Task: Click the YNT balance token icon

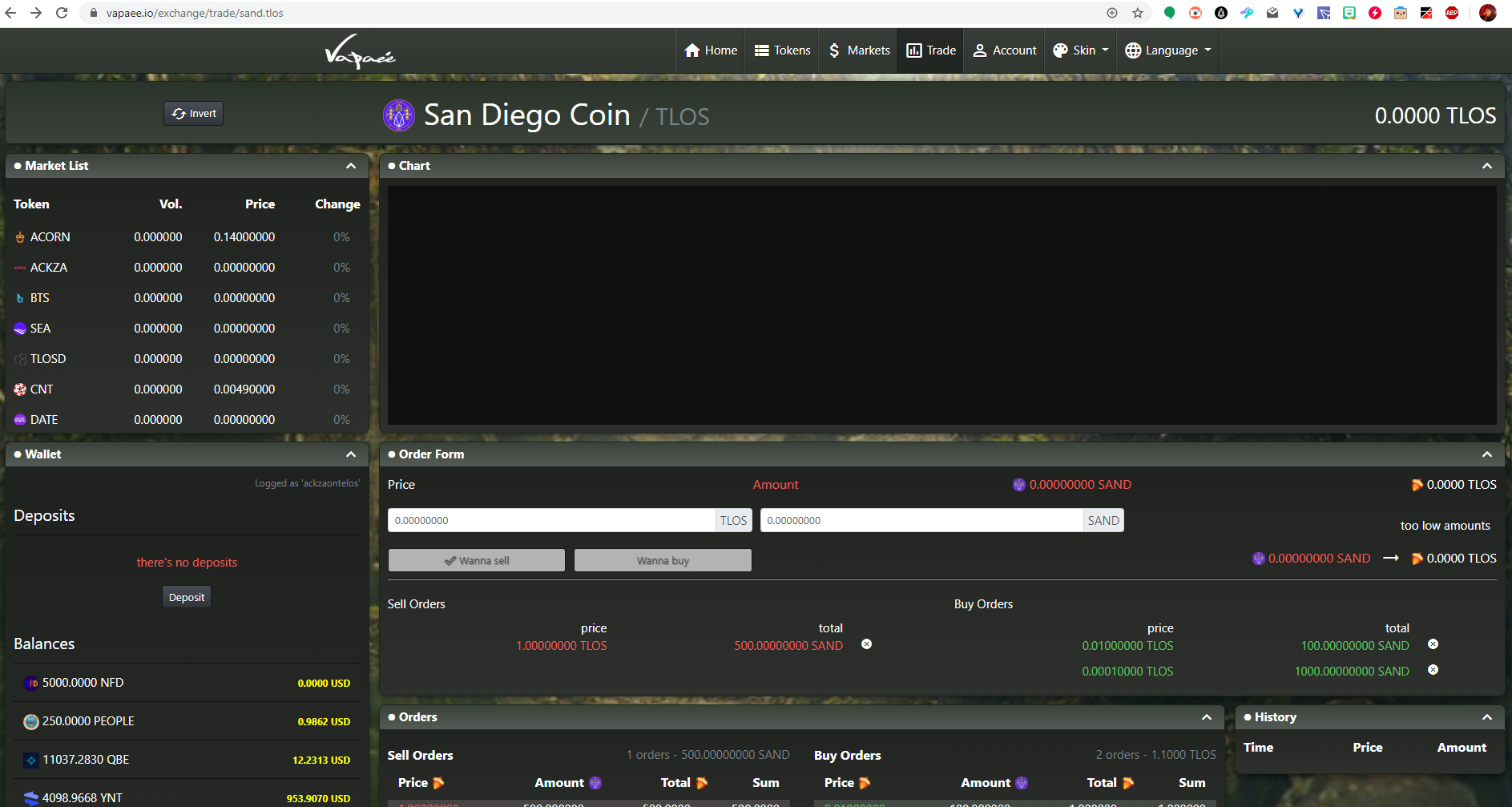Action: pos(31,798)
